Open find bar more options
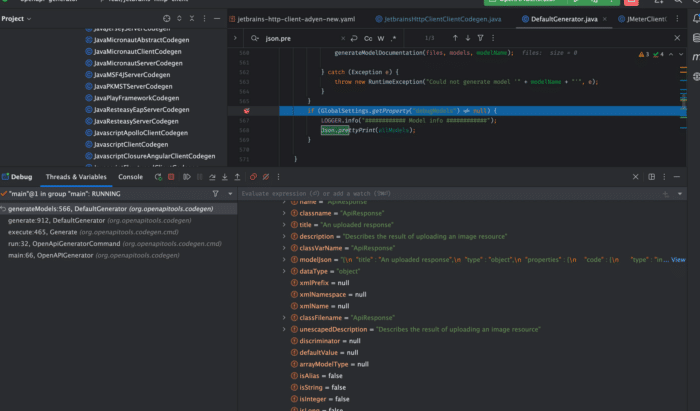This screenshot has width=700, height=411. 493,38
